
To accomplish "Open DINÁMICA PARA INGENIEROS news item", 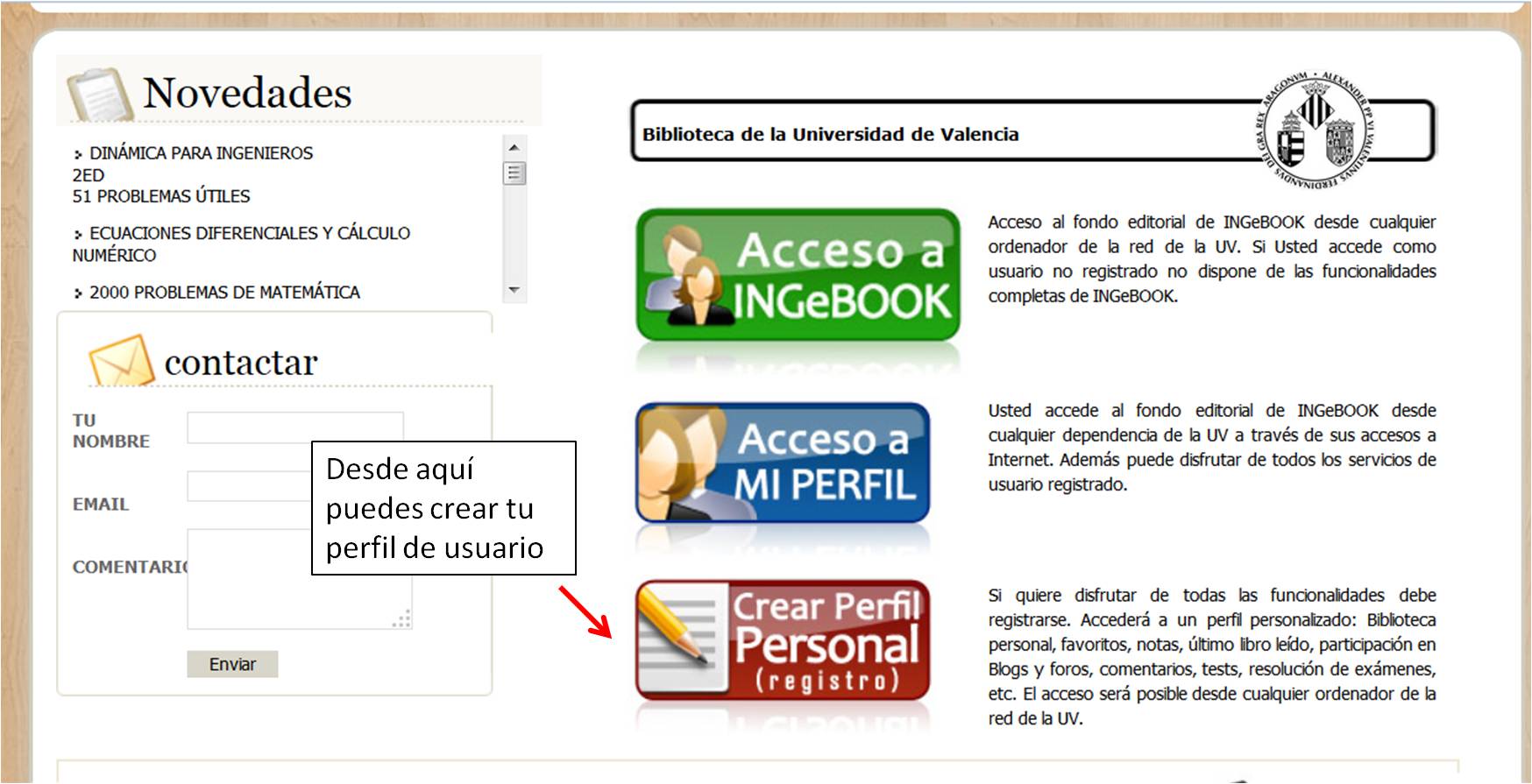I will coord(193,164).
